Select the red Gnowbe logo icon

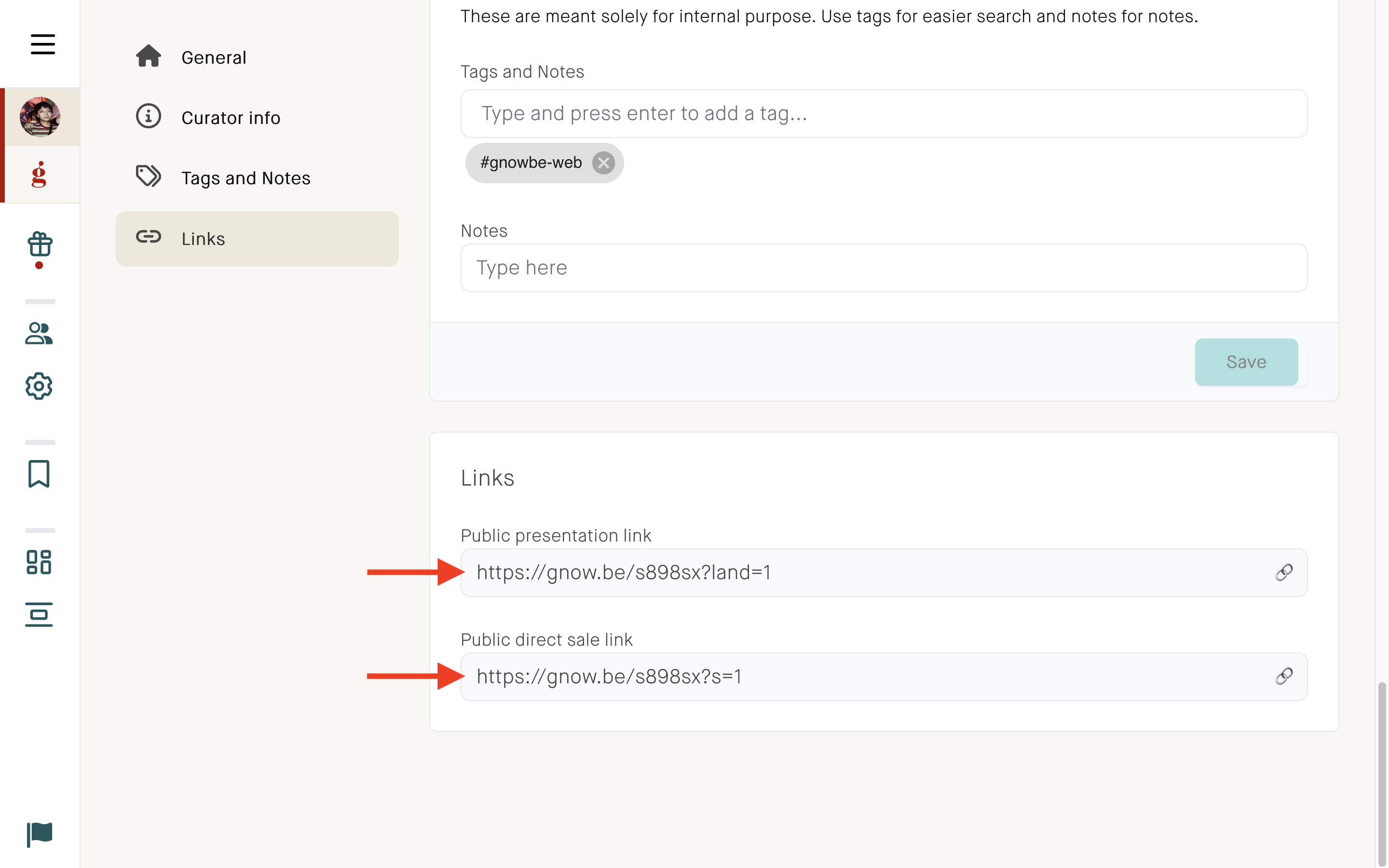click(x=39, y=175)
